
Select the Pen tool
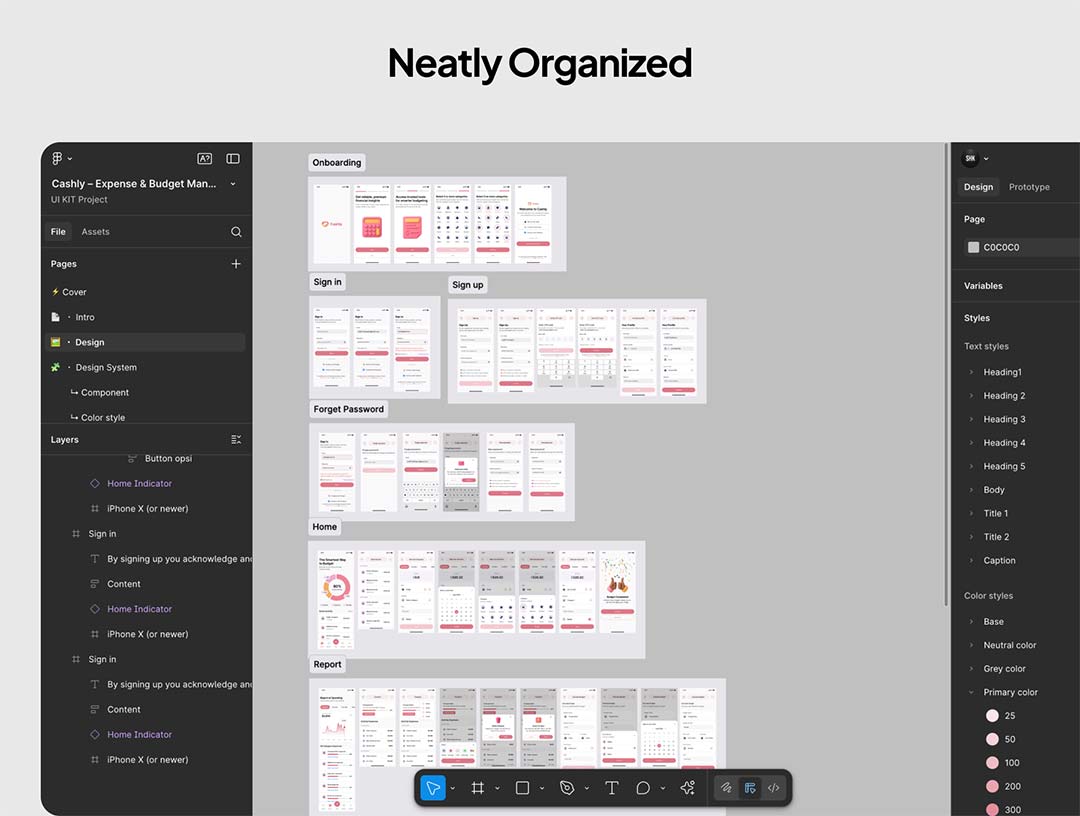567,788
